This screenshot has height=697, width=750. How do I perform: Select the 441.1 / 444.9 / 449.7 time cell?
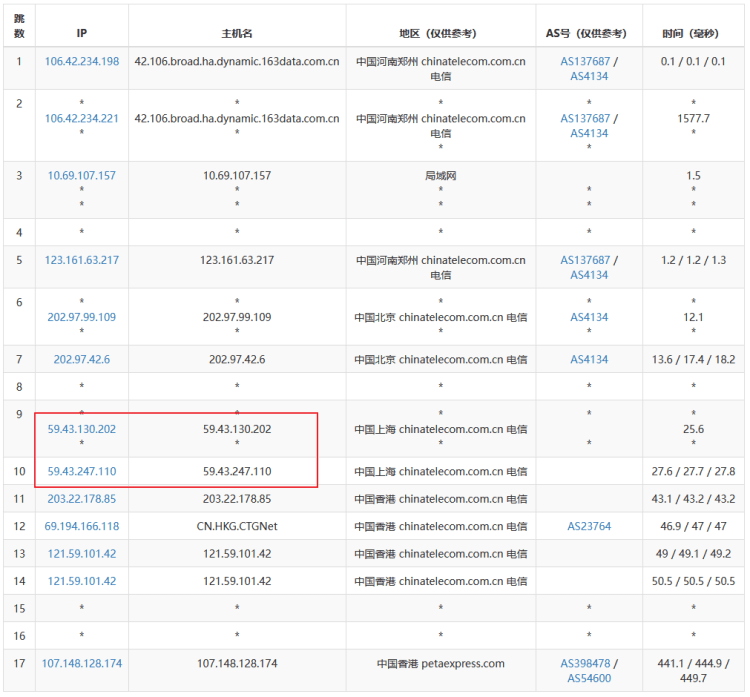click(x=693, y=671)
